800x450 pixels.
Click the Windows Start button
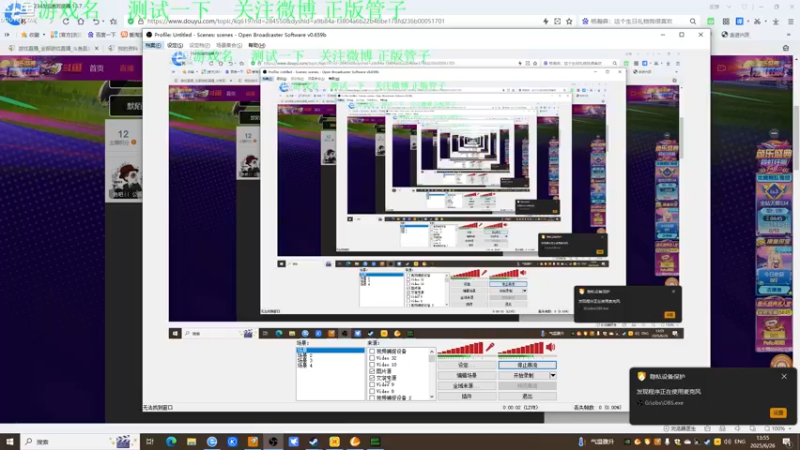[10, 441]
